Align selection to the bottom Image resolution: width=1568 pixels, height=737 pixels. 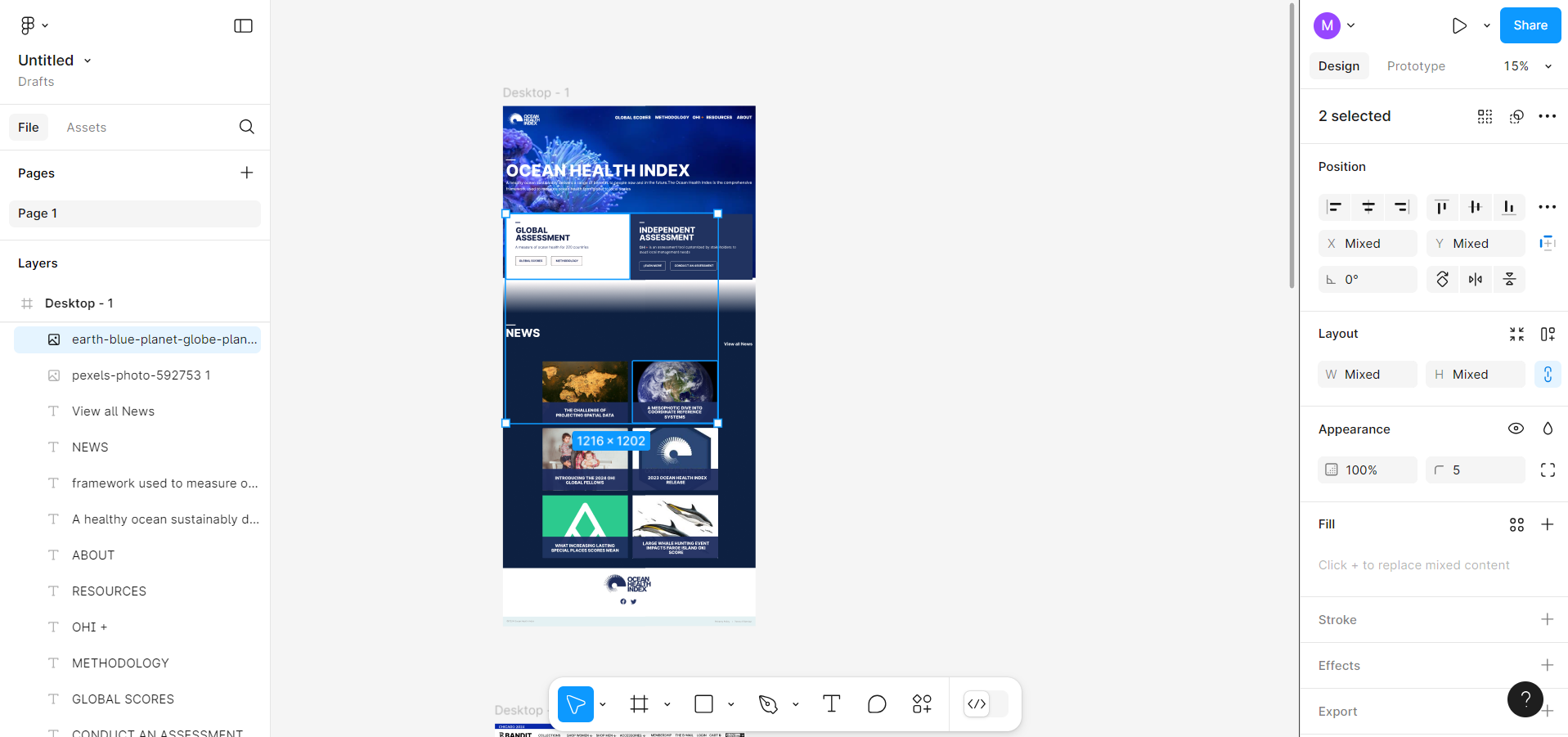pyautogui.click(x=1509, y=207)
